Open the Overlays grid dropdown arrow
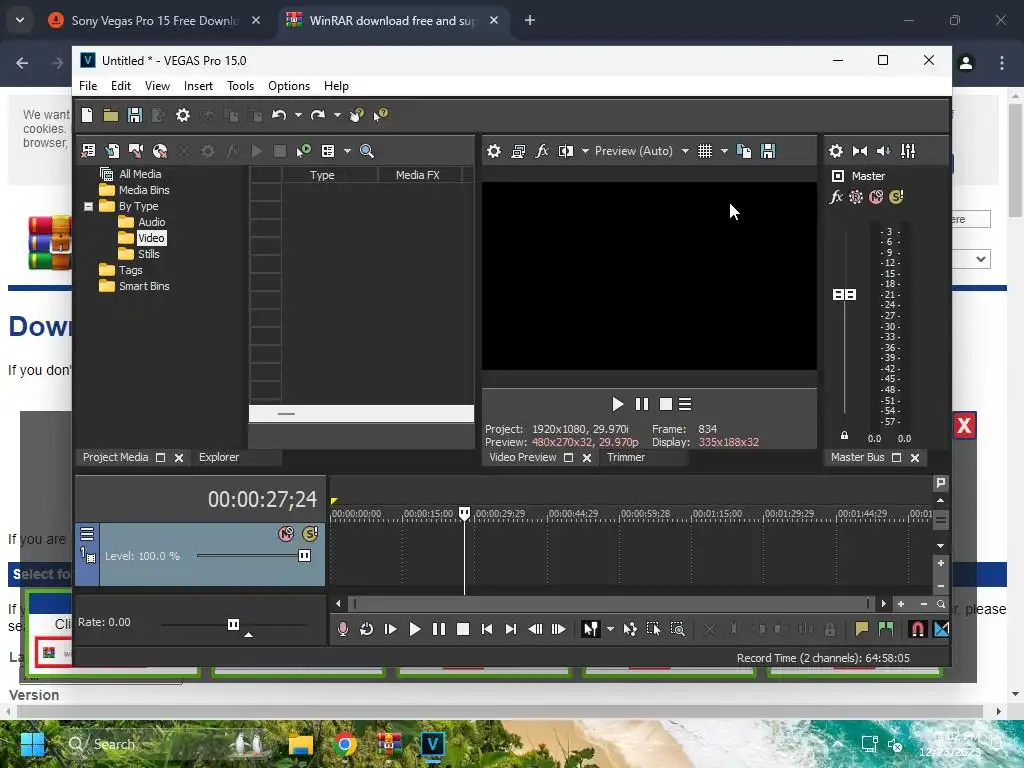Image resolution: width=1024 pixels, height=768 pixels. pyautogui.click(x=724, y=152)
